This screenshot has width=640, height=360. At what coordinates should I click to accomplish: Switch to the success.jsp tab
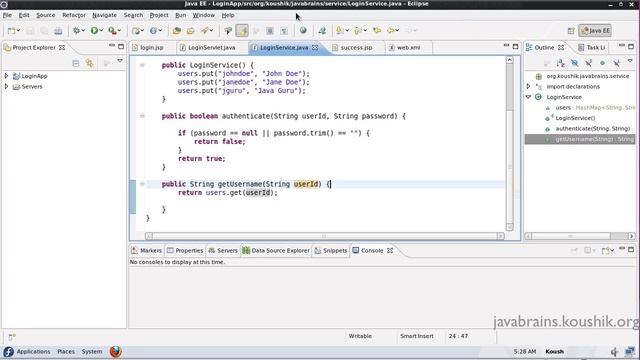click(356, 48)
